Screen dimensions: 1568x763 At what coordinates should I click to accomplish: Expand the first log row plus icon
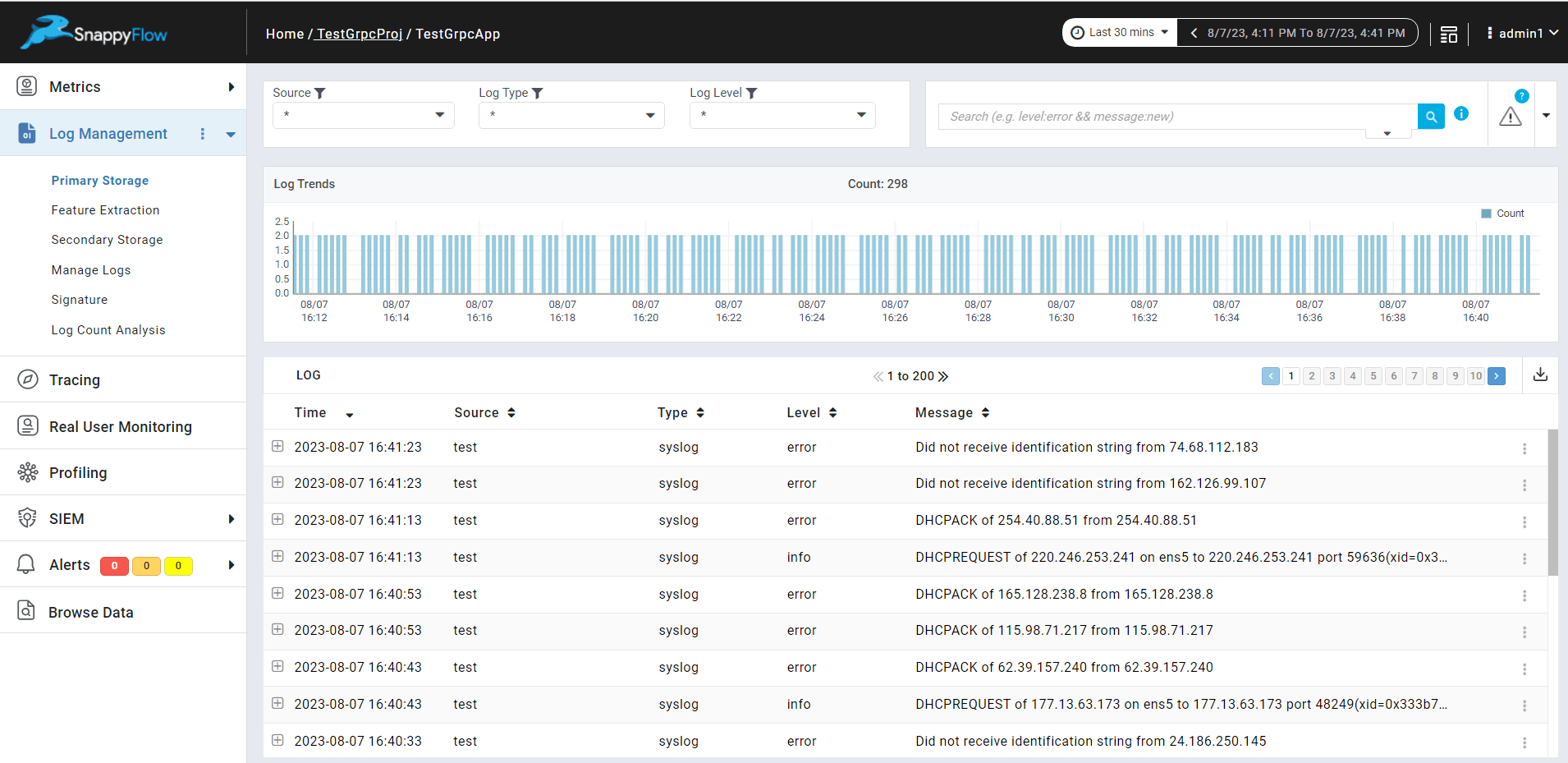[x=277, y=446]
